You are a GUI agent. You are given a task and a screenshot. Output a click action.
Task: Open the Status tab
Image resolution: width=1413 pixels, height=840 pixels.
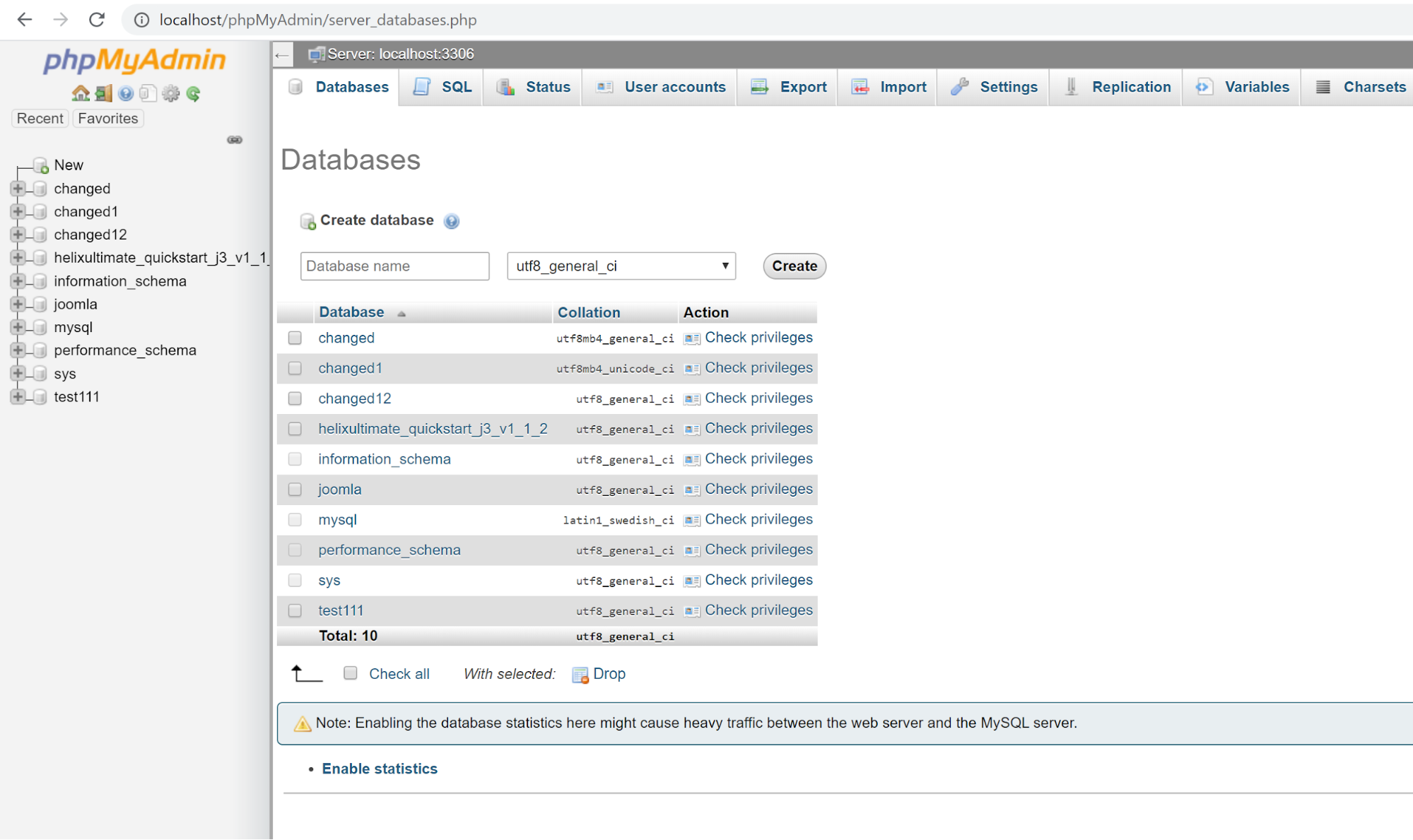(532, 87)
